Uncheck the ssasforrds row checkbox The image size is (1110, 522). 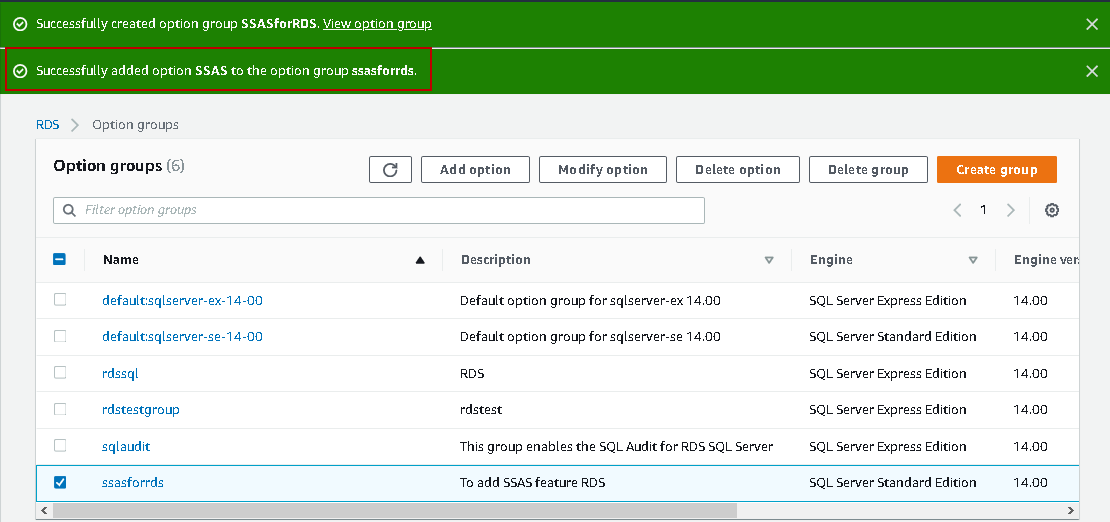60,482
